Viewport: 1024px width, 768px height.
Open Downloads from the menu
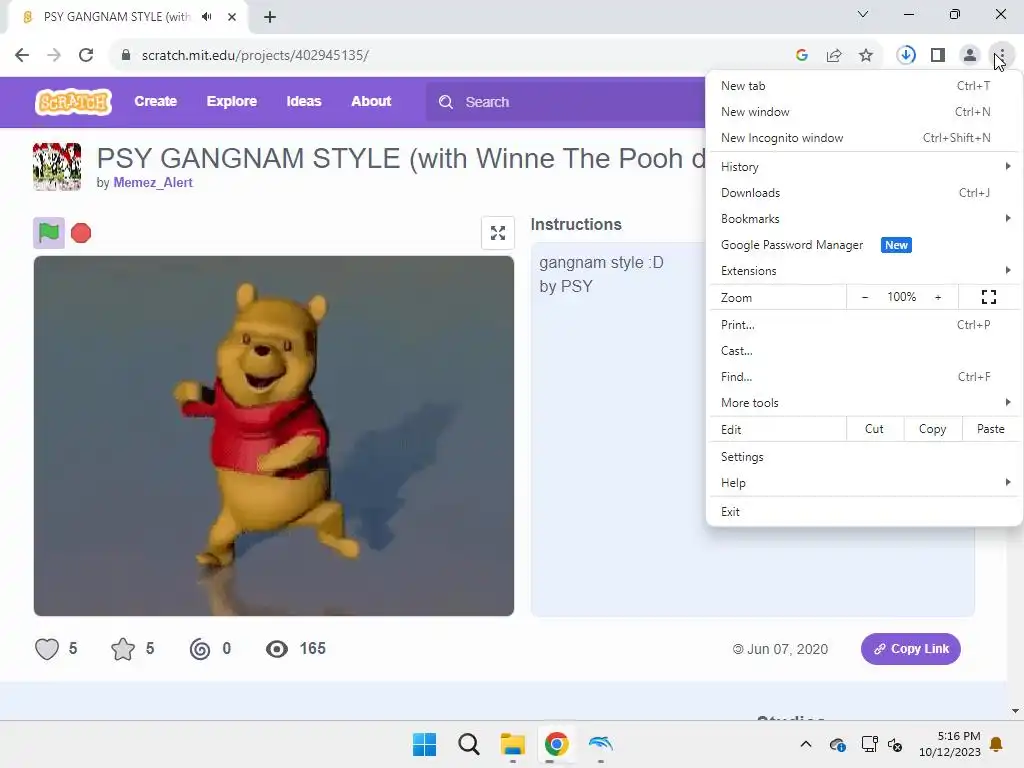[x=864, y=193]
